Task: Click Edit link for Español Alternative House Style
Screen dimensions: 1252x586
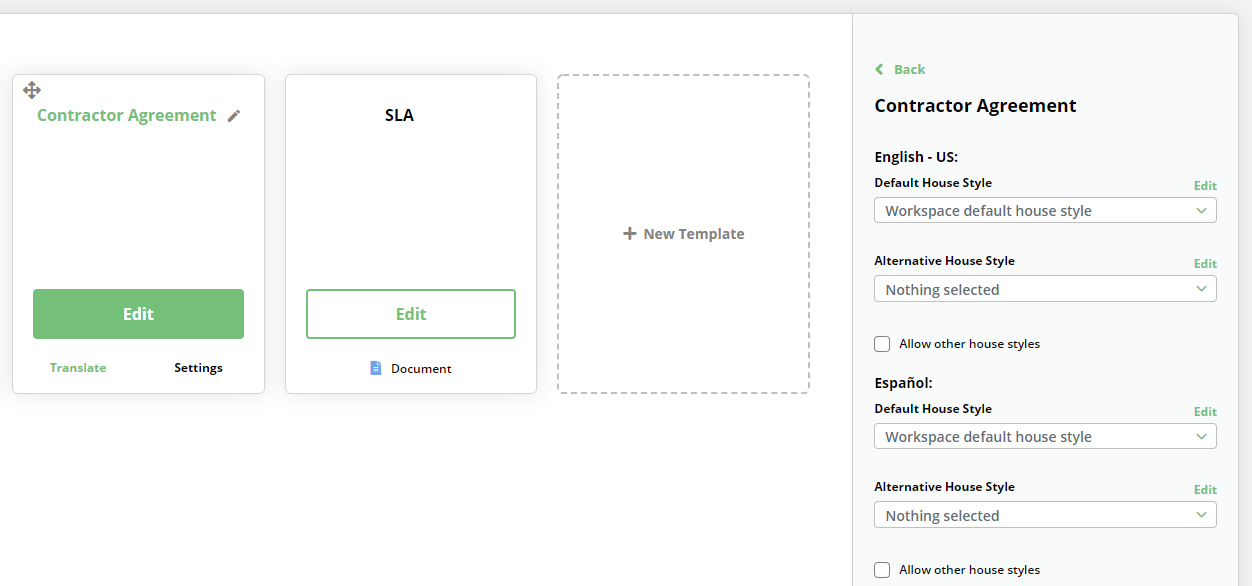Action: (1205, 490)
